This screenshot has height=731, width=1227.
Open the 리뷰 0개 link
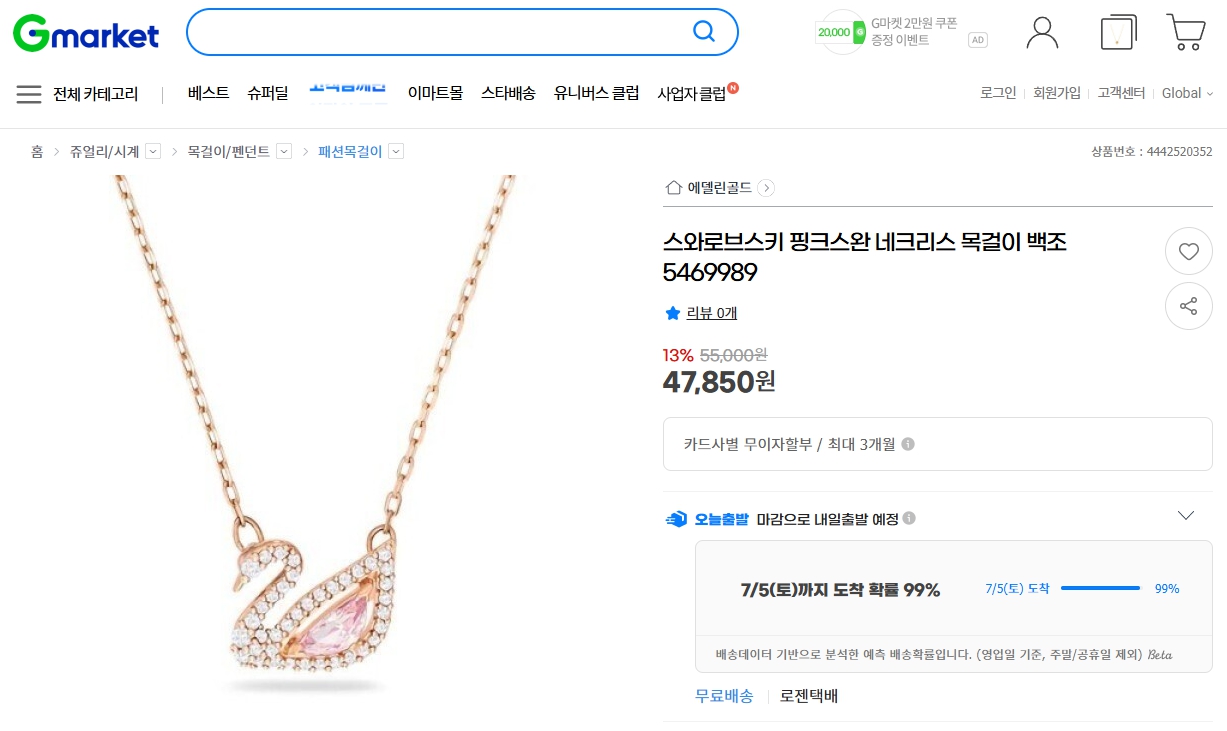click(x=711, y=313)
